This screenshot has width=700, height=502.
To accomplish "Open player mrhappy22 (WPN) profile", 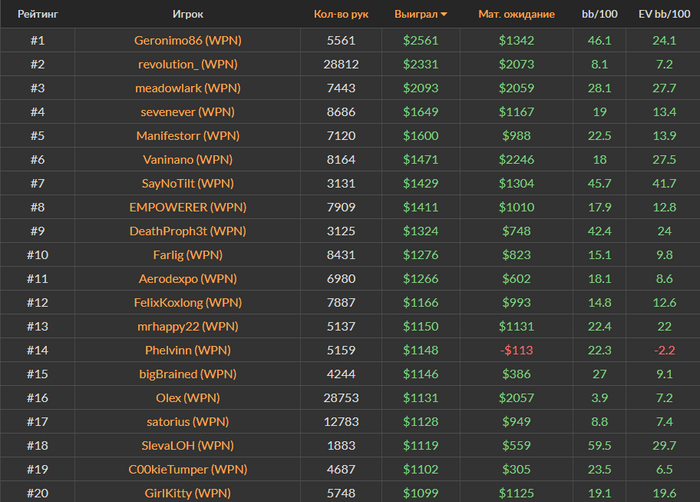I will (x=188, y=326).
